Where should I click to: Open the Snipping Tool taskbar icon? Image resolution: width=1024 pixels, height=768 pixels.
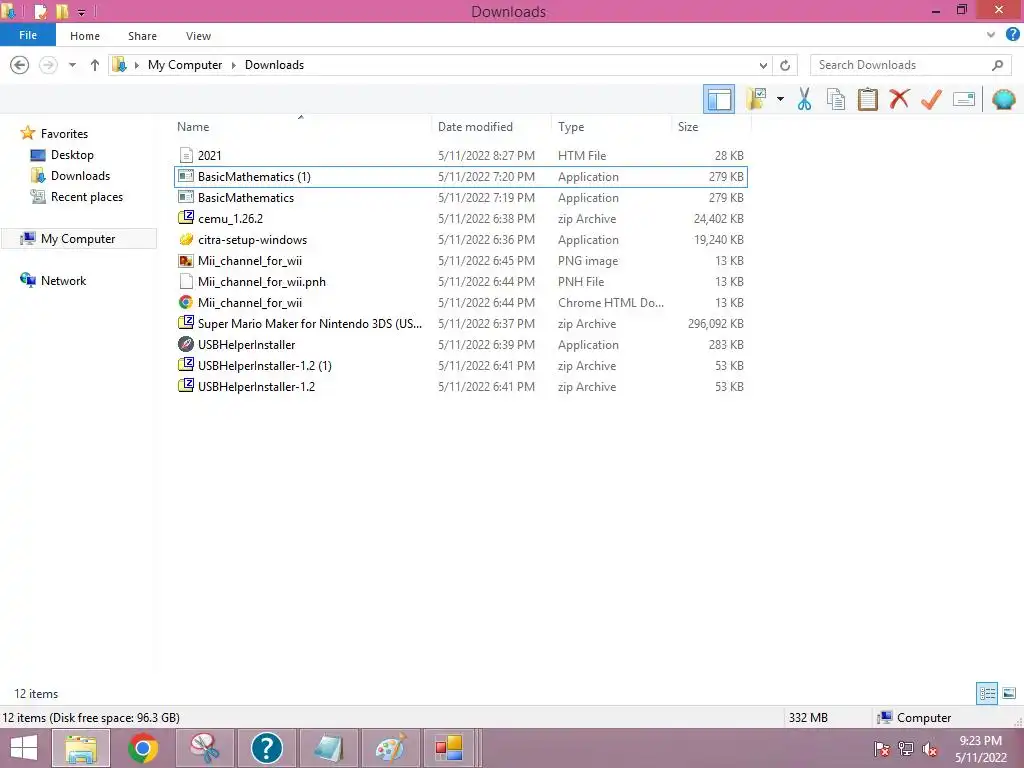point(204,748)
